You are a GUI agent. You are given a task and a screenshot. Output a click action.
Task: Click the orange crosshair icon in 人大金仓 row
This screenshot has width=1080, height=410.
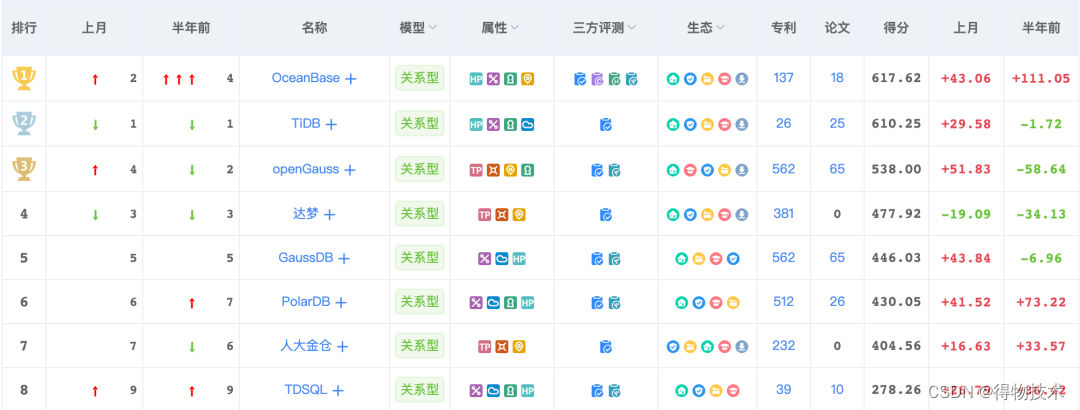[x=502, y=346]
